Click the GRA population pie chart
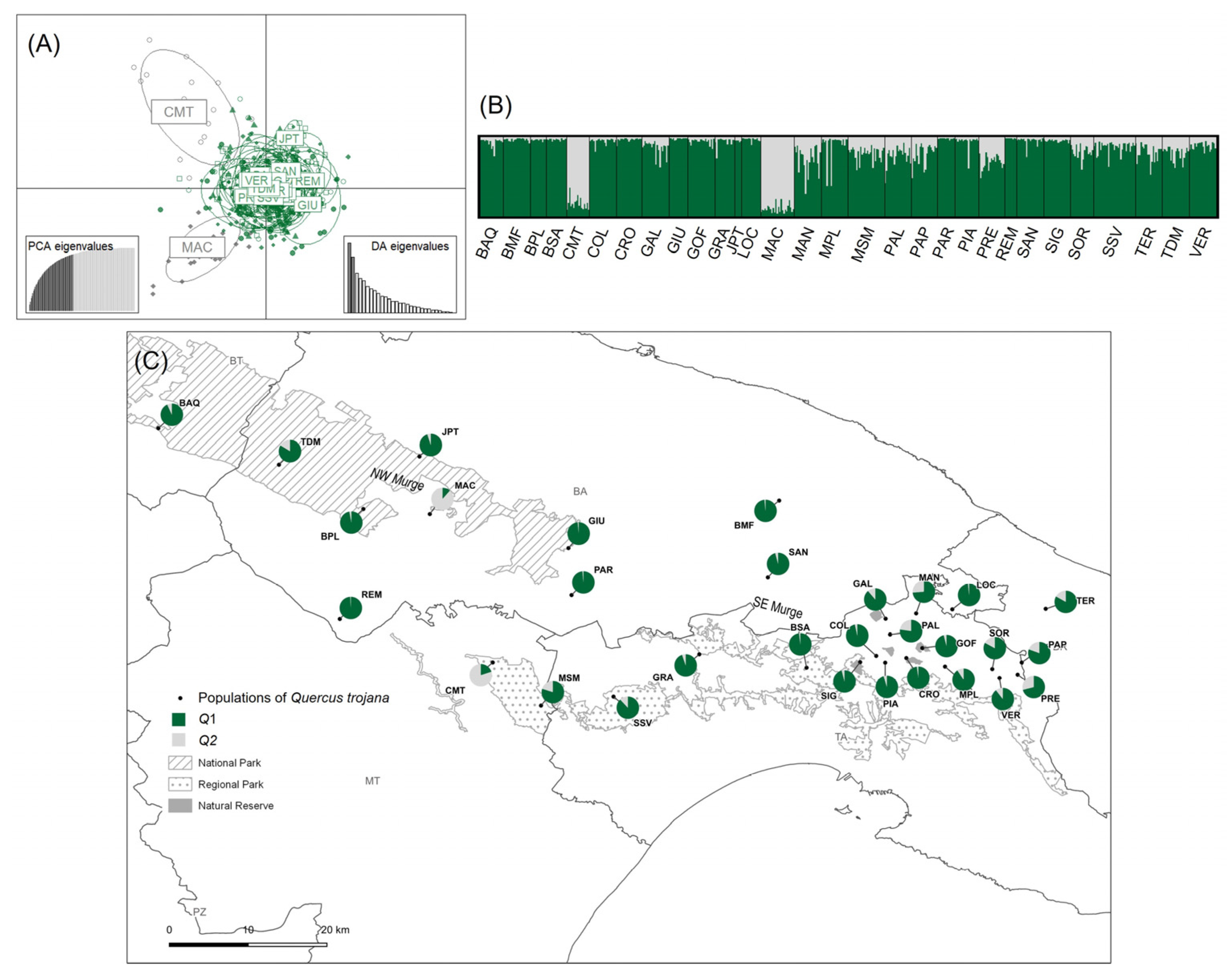This screenshot has height=980, width=1232. (x=685, y=666)
